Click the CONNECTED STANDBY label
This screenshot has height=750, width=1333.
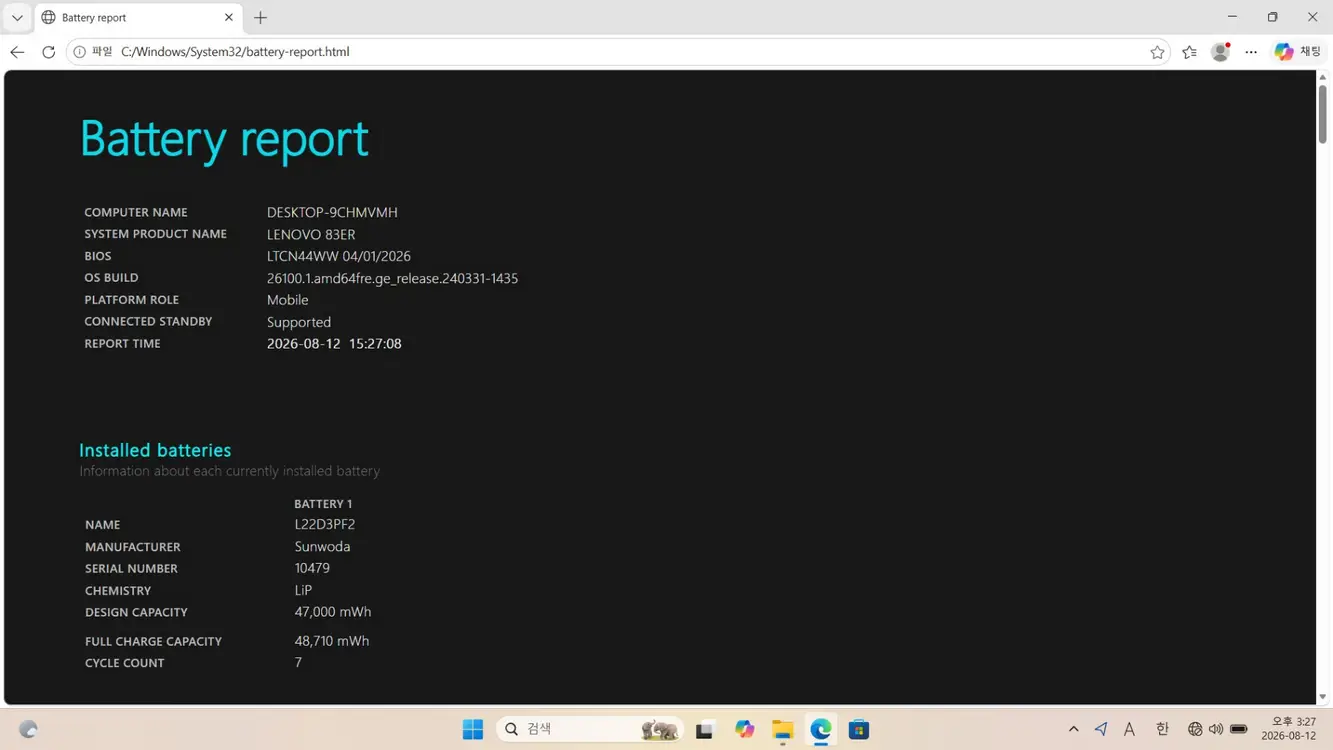tap(148, 322)
